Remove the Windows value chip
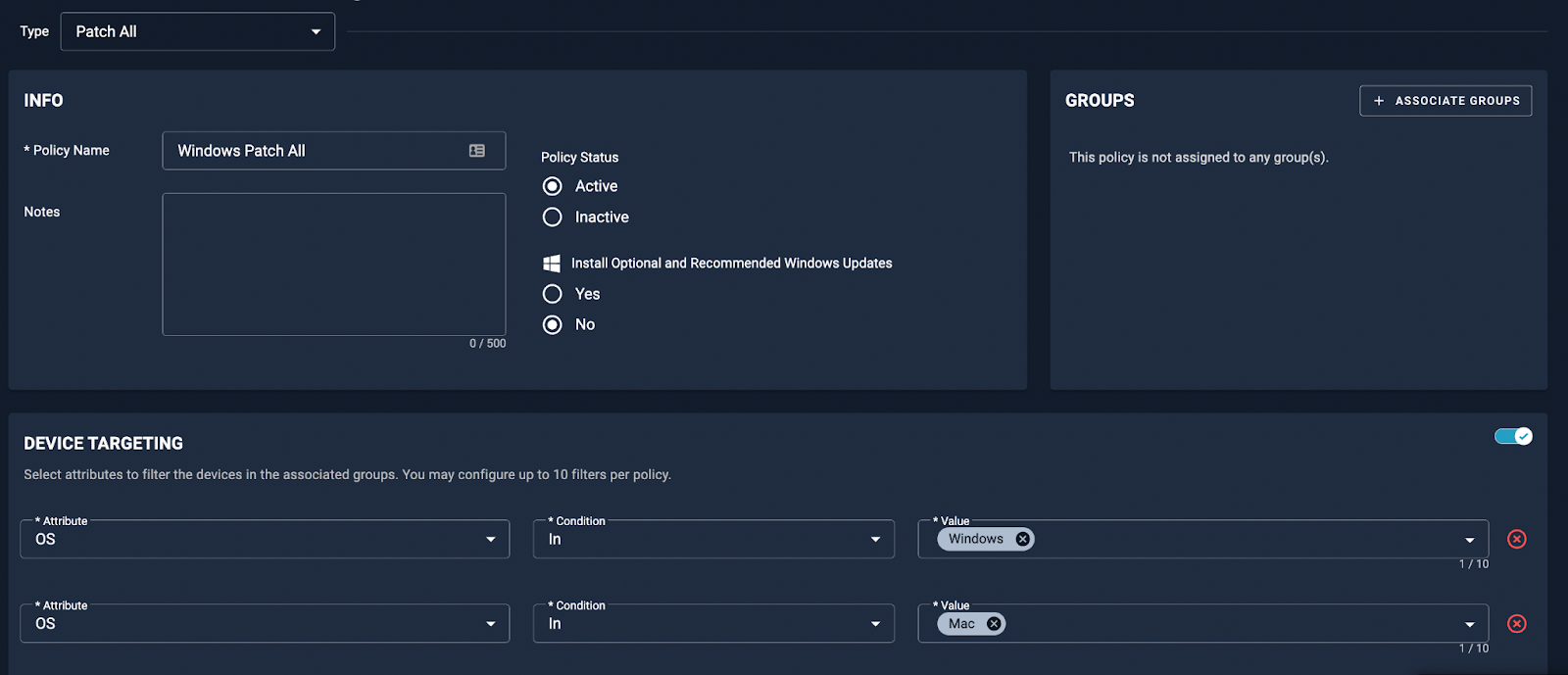Image resolution: width=1568 pixels, height=675 pixels. coord(1022,539)
